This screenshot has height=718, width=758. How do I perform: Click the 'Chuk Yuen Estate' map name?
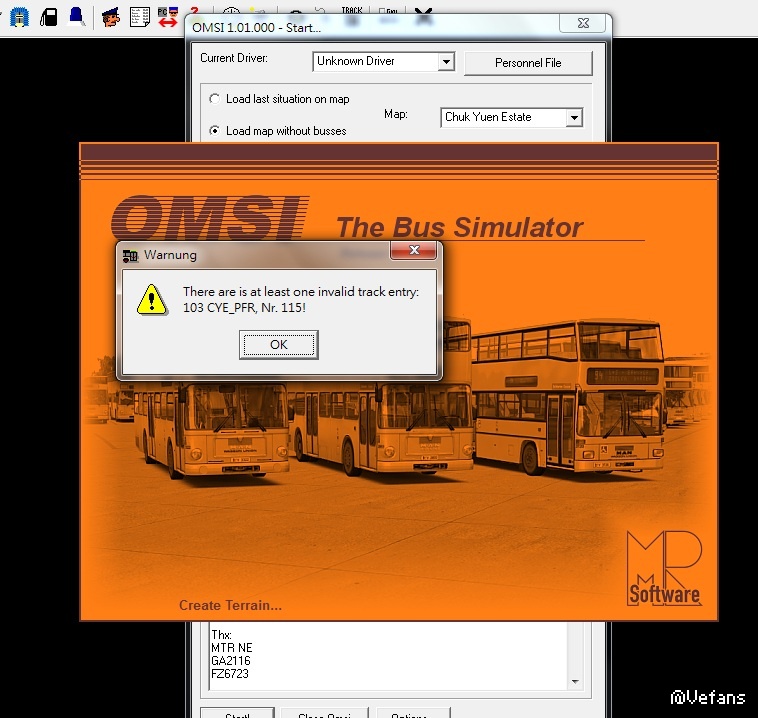(488, 117)
